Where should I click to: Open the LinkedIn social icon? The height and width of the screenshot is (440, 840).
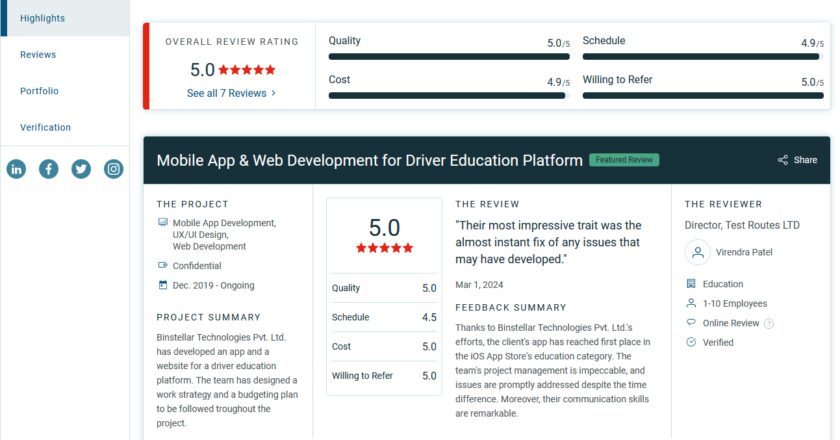(16, 169)
